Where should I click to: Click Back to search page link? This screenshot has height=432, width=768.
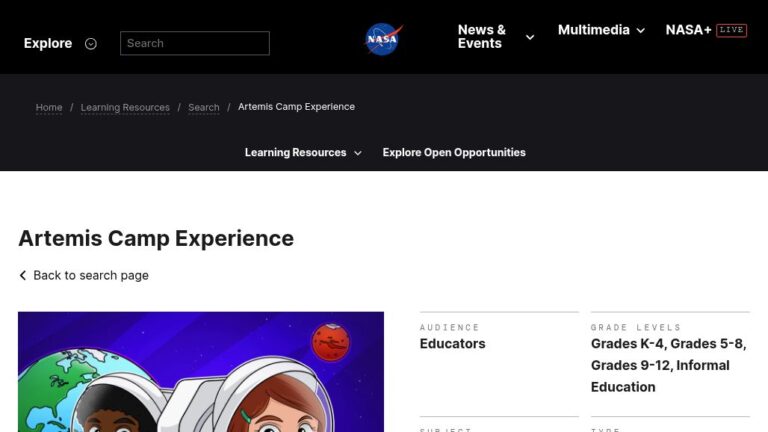[x=91, y=275]
